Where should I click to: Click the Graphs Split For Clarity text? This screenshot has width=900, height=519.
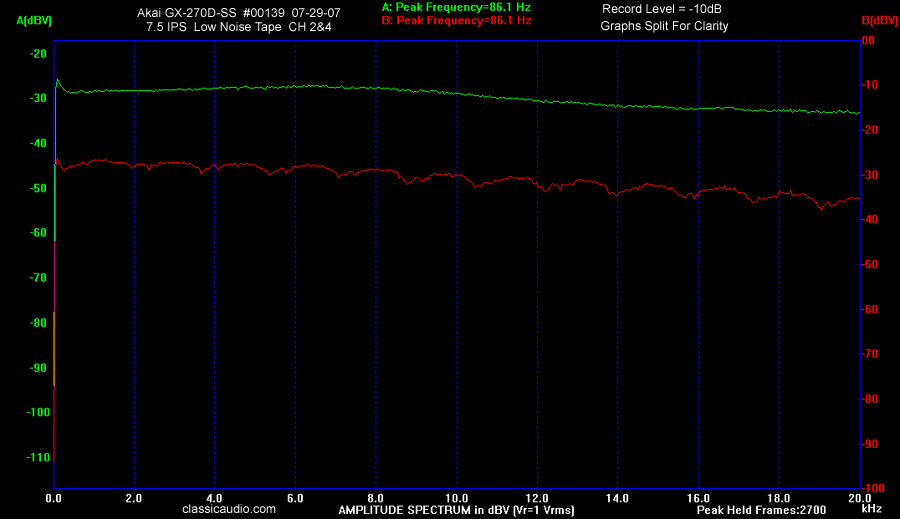(664, 26)
